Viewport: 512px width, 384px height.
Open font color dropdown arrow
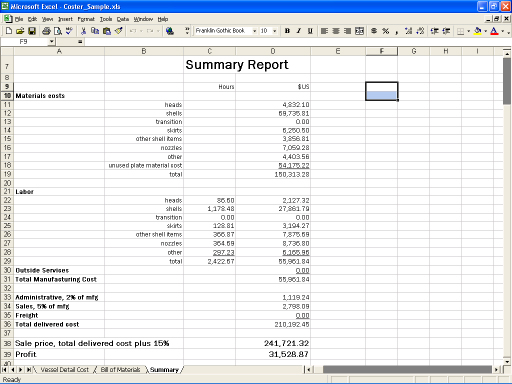pyautogui.click(x=502, y=31)
